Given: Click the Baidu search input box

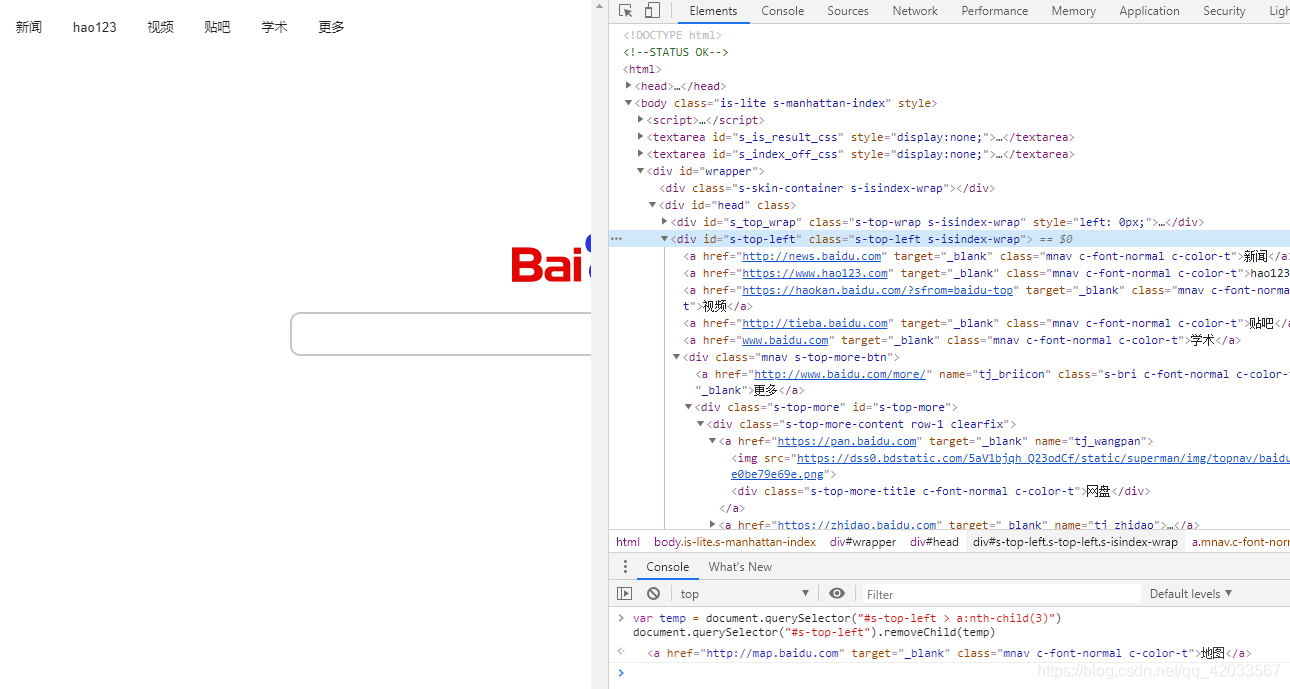Looking at the screenshot, I should [441, 334].
